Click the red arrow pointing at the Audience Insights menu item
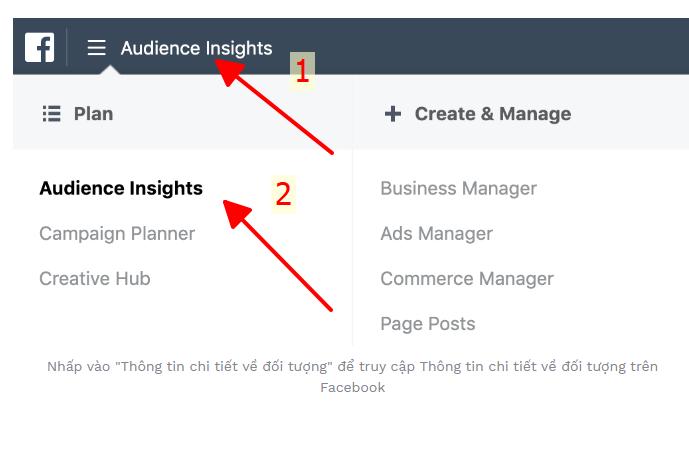Screen dimensions: 689x458 [278, 255]
